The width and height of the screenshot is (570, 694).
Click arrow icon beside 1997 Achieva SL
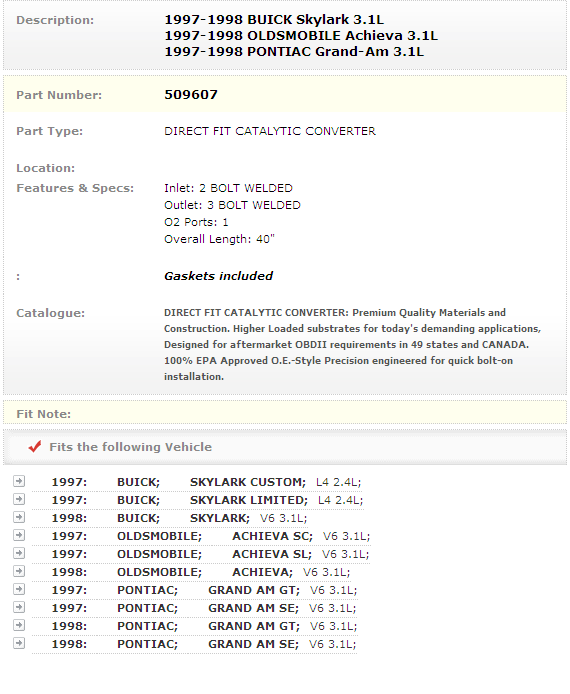(x=19, y=553)
